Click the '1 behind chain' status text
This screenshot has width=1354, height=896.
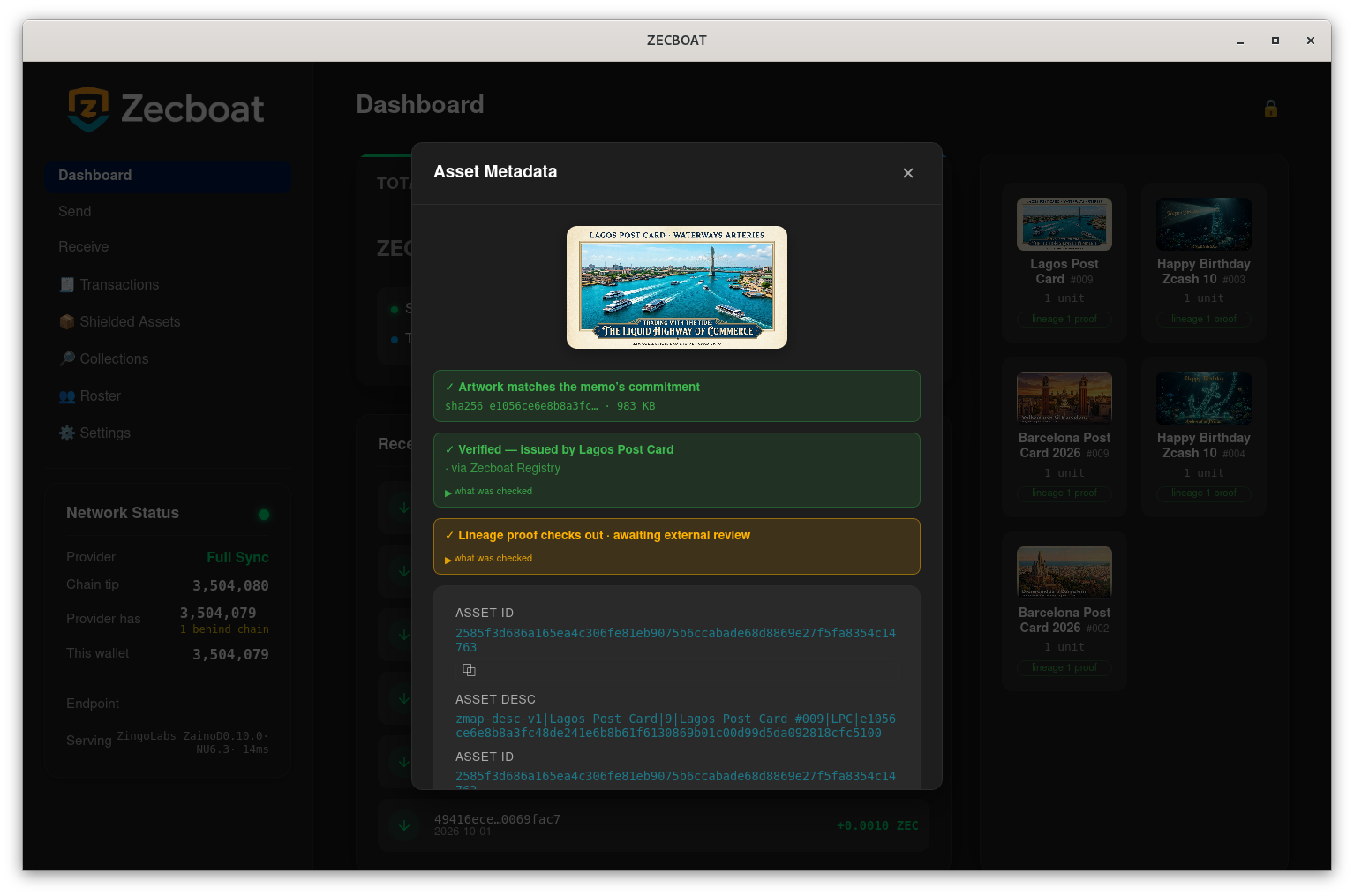click(x=224, y=629)
